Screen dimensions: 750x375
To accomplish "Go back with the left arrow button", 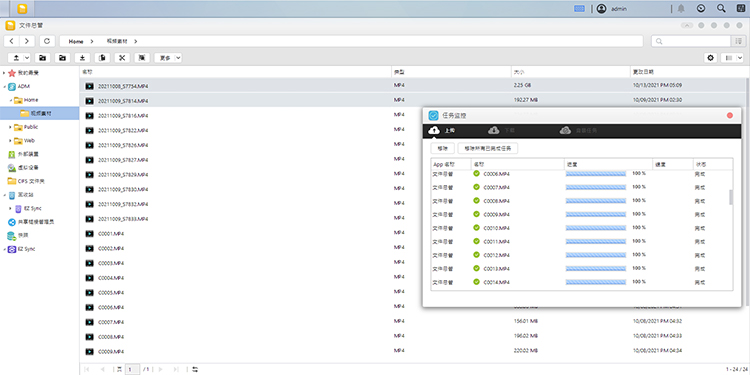I will 11,41.
